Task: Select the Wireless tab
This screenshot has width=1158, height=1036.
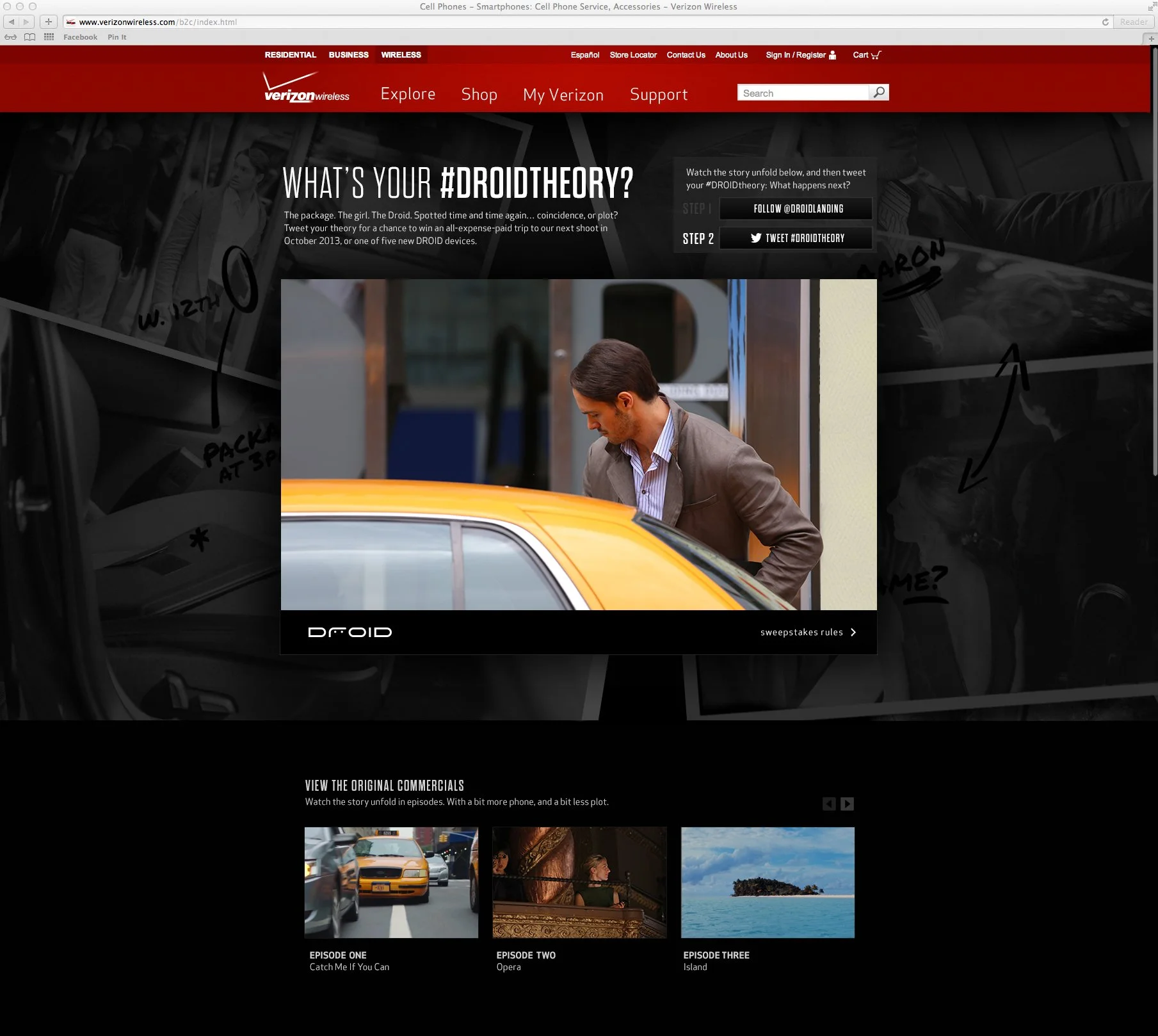Action: 401,55
